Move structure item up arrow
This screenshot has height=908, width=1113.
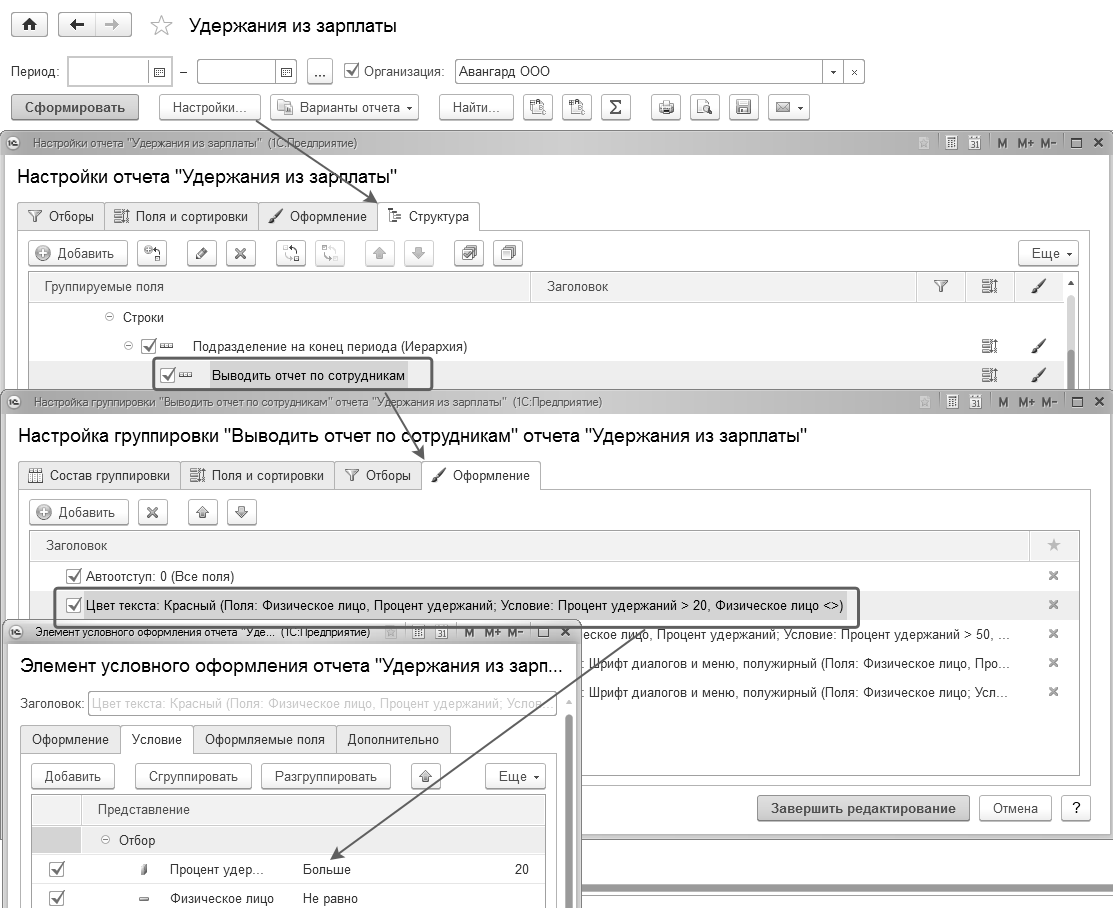(380, 253)
